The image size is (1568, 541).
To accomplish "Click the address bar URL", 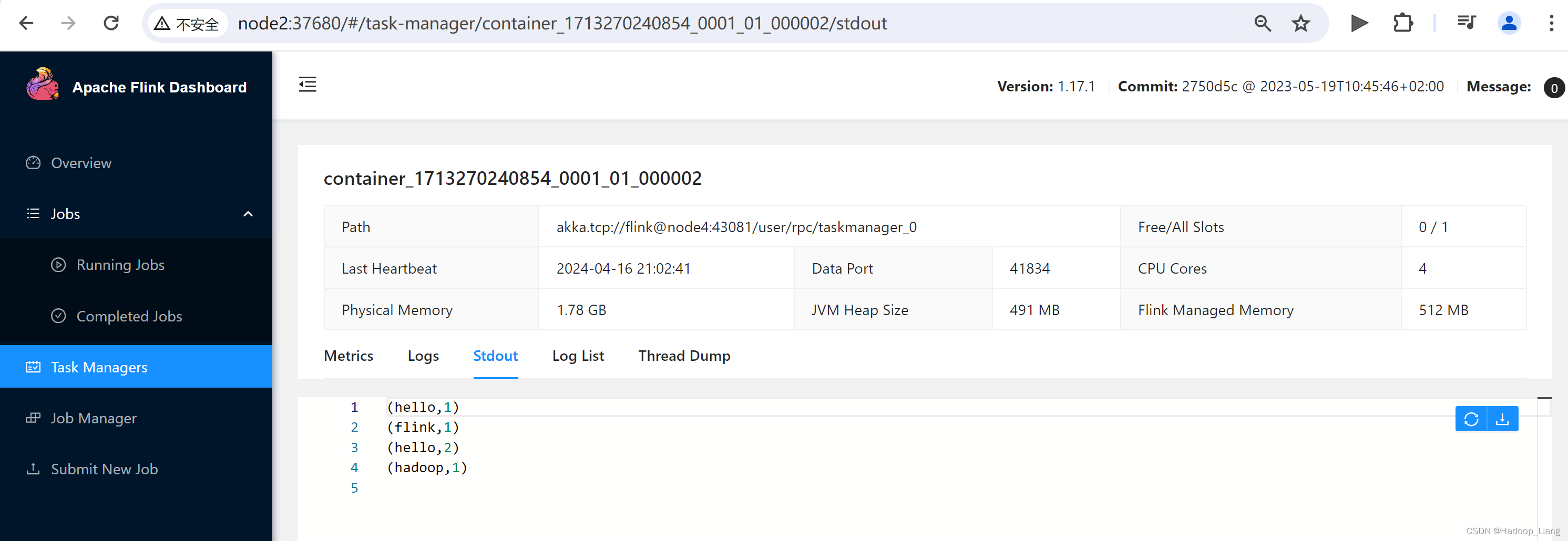I will click(x=562, y=23).
